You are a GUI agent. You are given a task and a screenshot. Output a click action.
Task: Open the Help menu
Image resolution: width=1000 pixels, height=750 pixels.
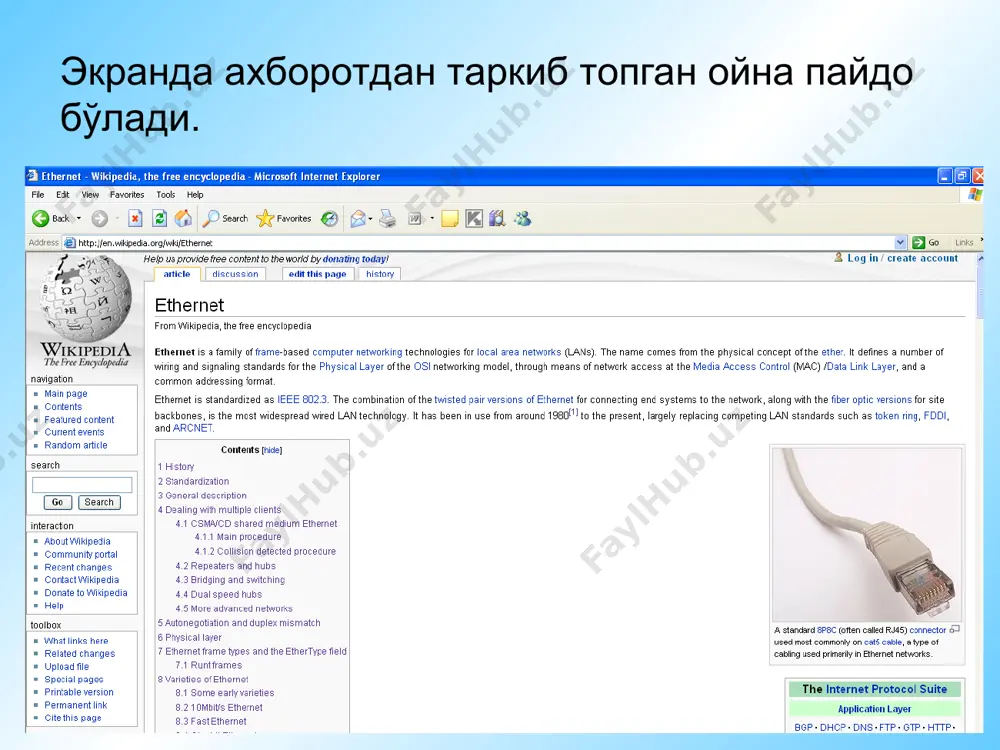click(x=195, y=195)
